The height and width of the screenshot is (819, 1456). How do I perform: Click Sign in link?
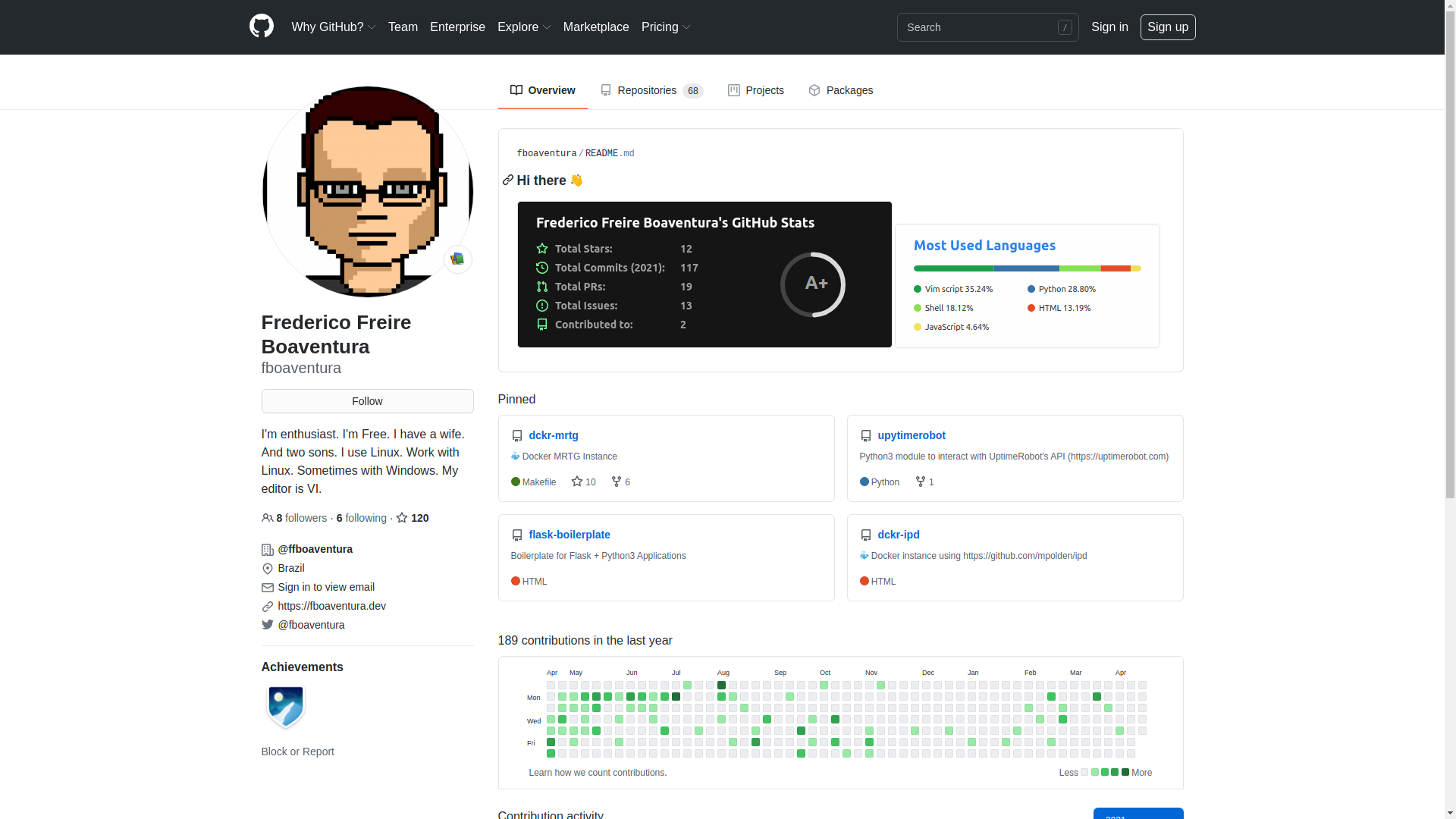[x=1109, y=27]
